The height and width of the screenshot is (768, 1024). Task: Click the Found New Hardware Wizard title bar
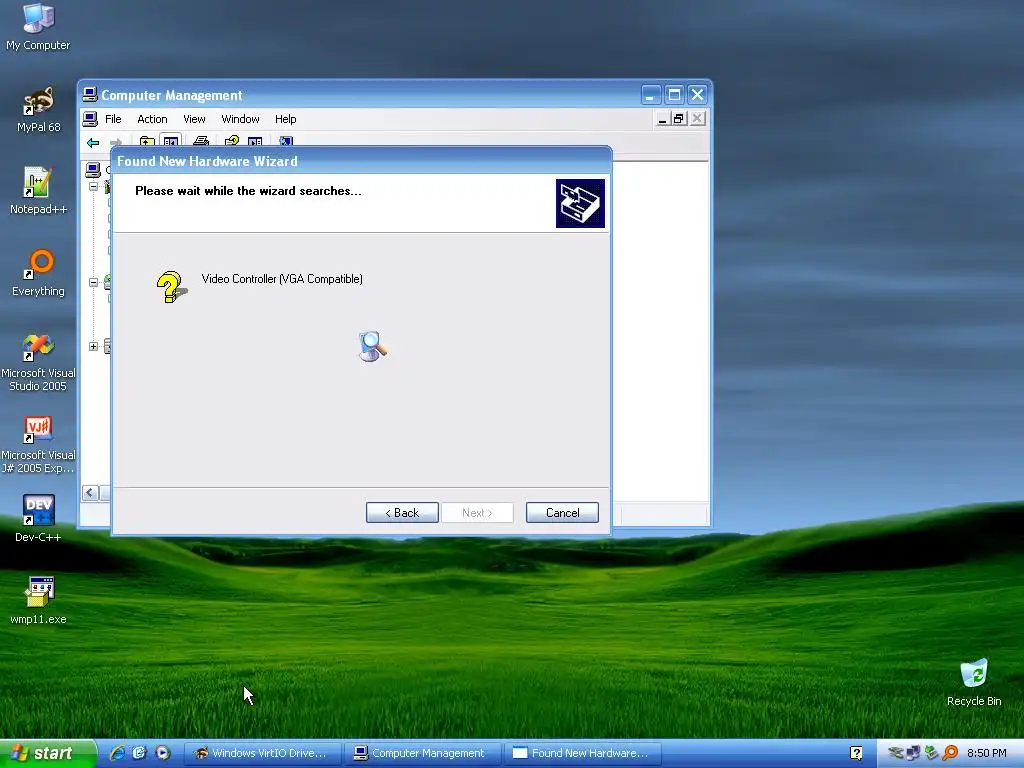362,161
